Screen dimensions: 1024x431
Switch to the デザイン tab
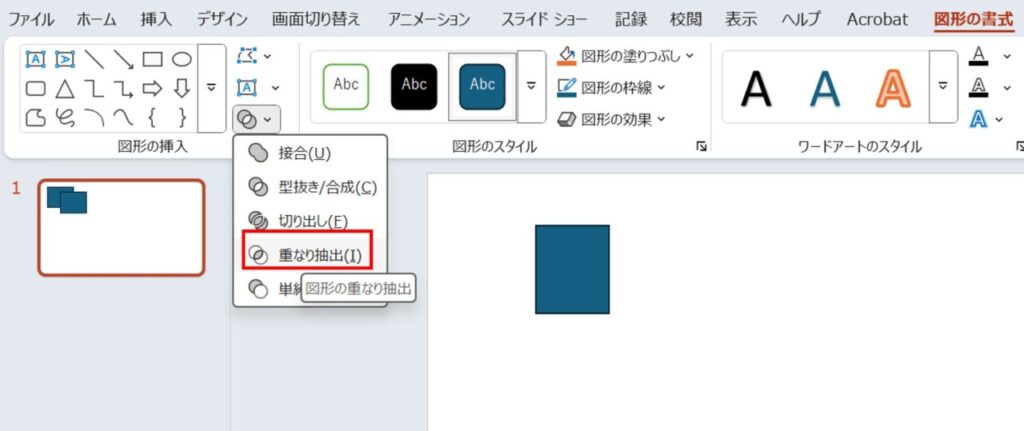tap(223, 20)
